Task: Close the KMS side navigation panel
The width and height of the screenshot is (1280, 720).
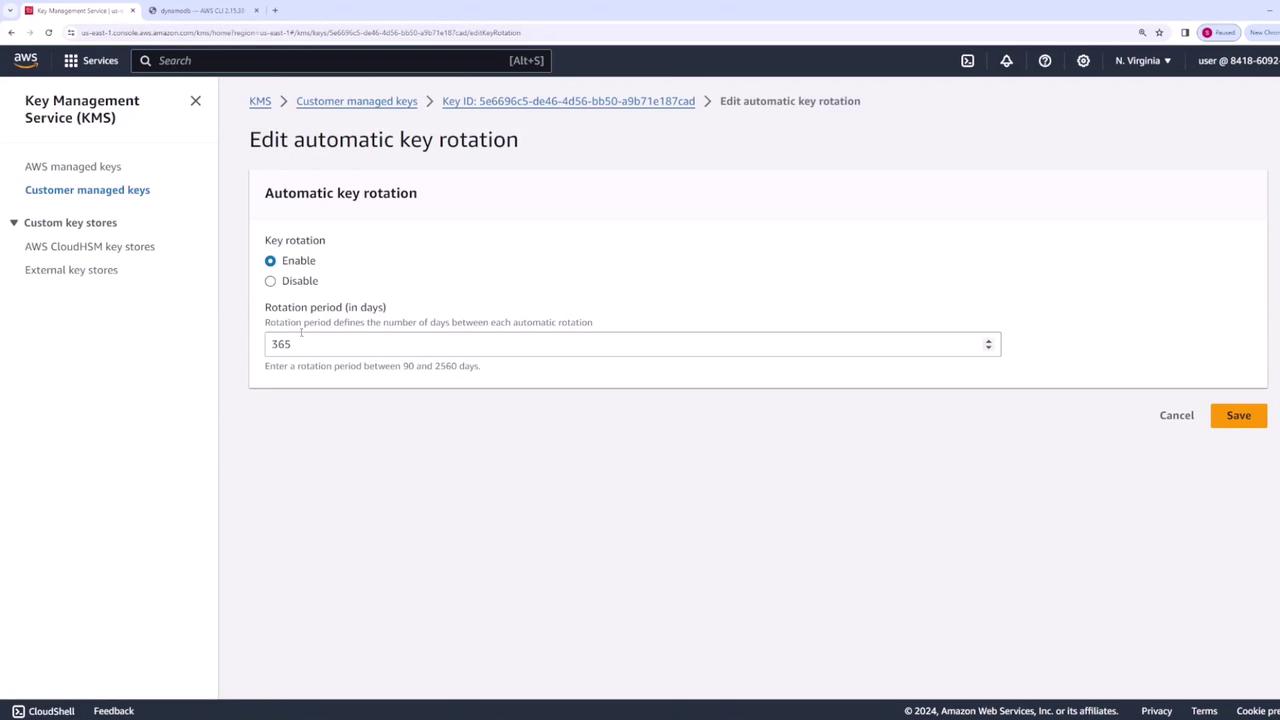Action: pyautogui.click(x=195, y=101)
